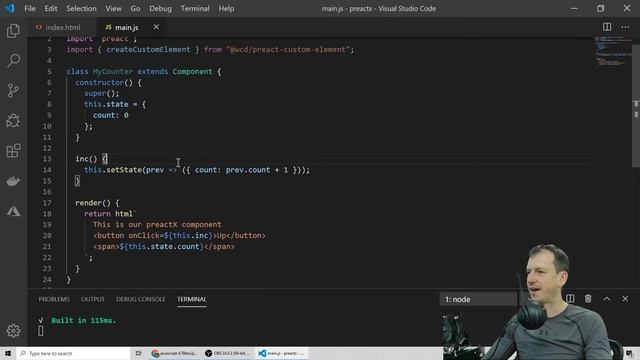Open the Manage gear menu

(13, 331)
